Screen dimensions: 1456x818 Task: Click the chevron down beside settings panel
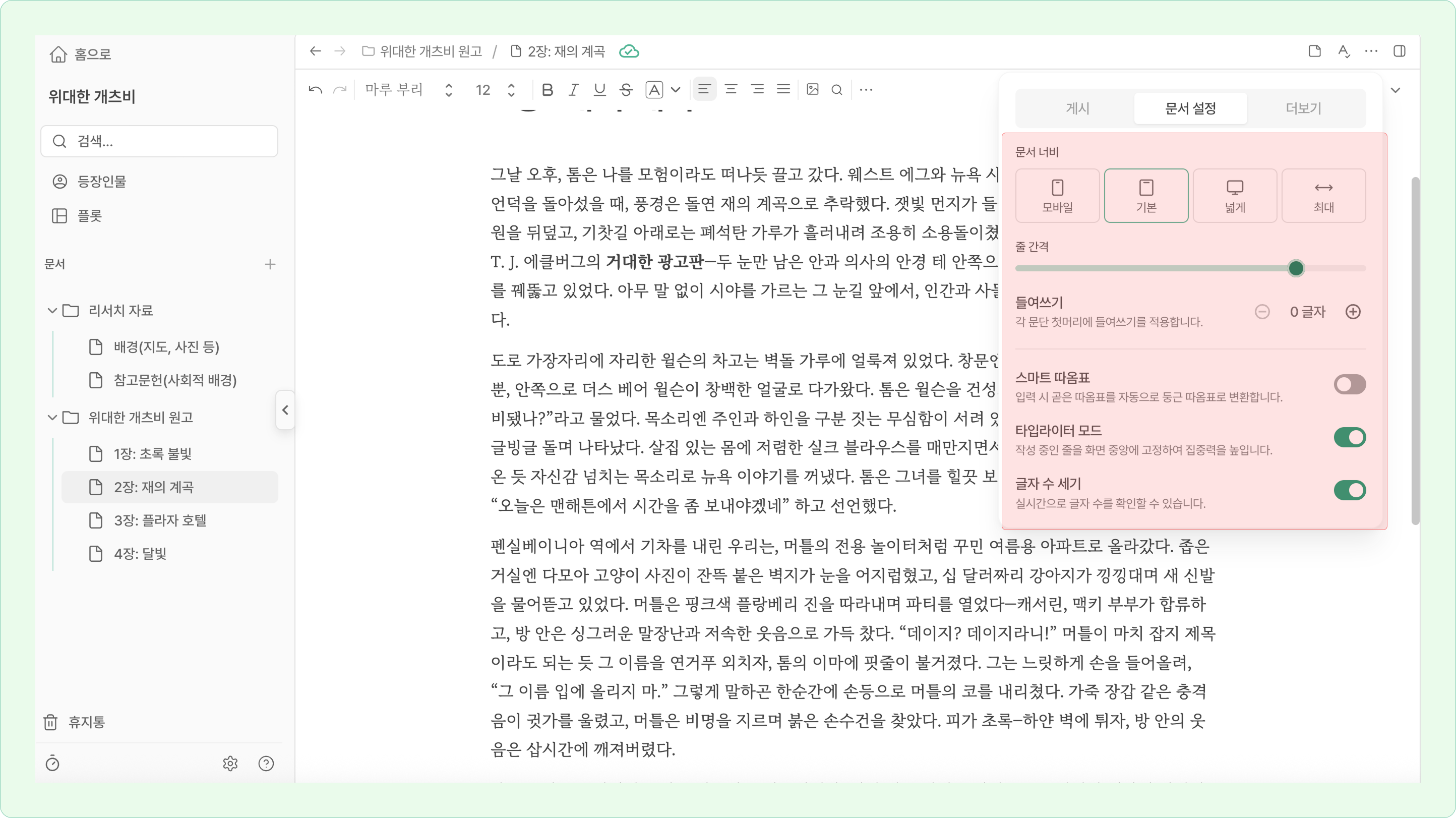(x=1396, y=90)
